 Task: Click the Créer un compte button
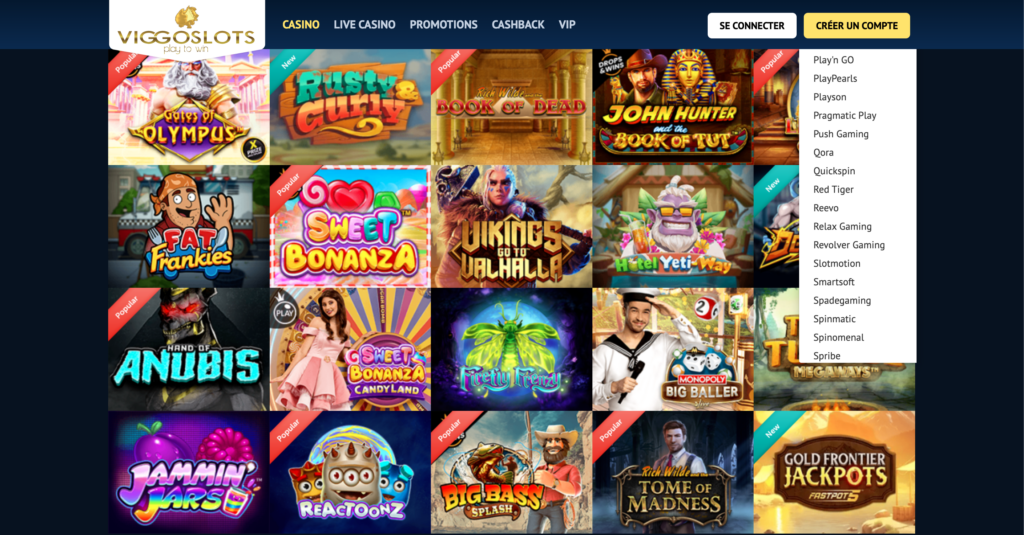[857, 25]
